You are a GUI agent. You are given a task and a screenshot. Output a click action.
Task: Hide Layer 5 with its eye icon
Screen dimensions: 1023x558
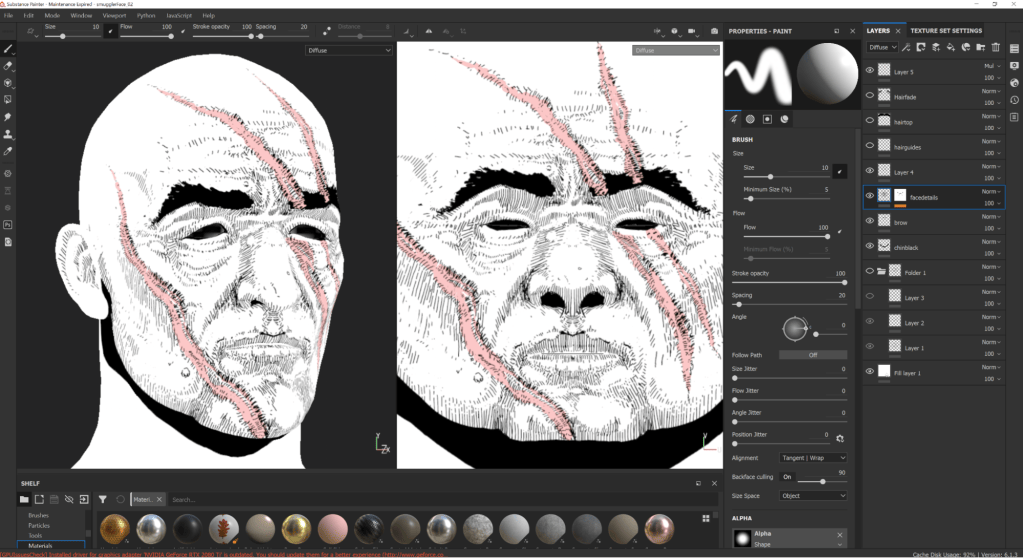point(870,70)
